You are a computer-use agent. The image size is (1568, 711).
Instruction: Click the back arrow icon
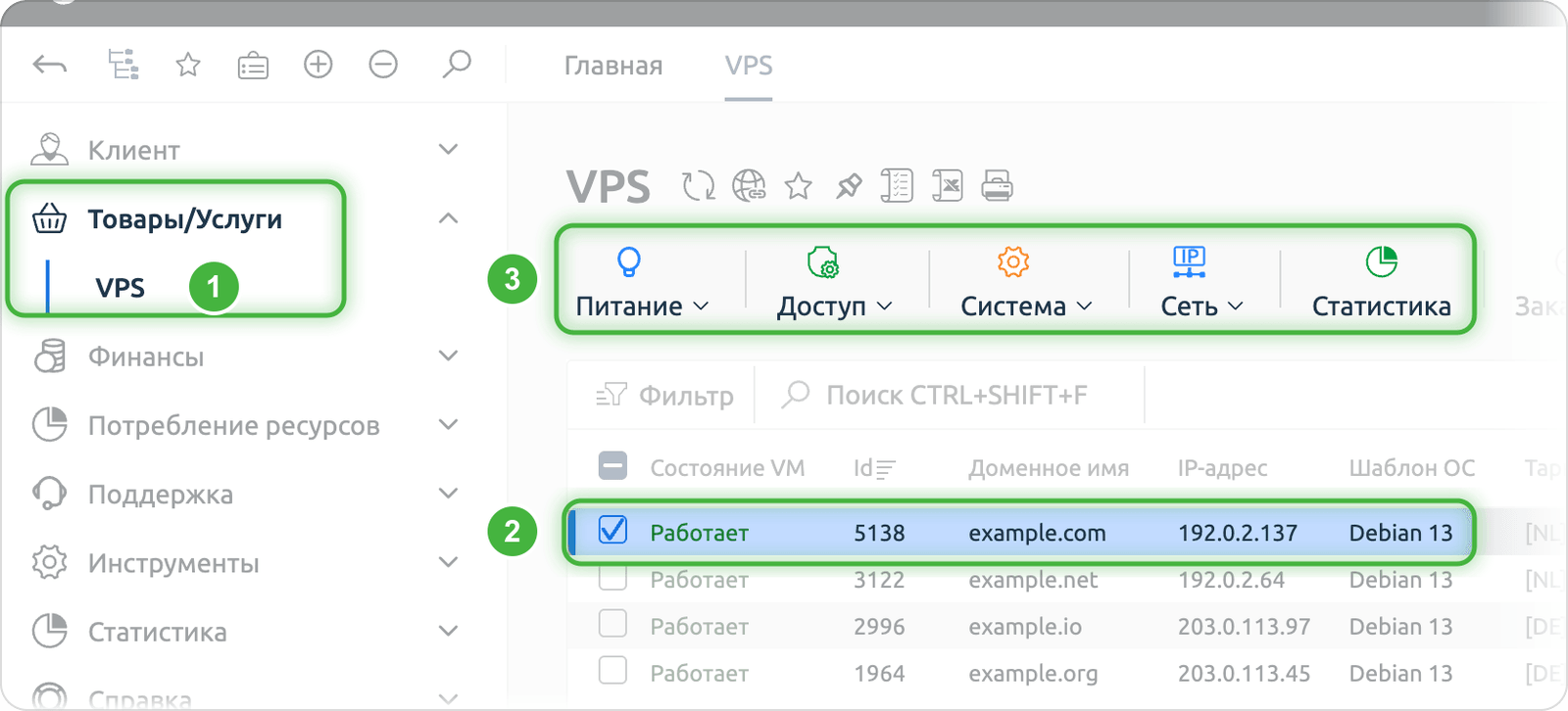49,66
